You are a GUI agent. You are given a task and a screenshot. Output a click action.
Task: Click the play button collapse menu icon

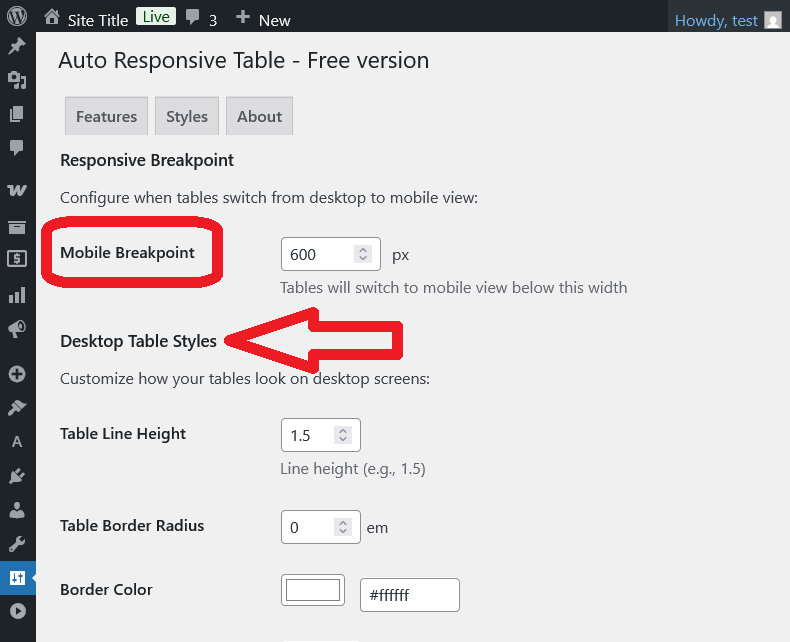(17, 611)
